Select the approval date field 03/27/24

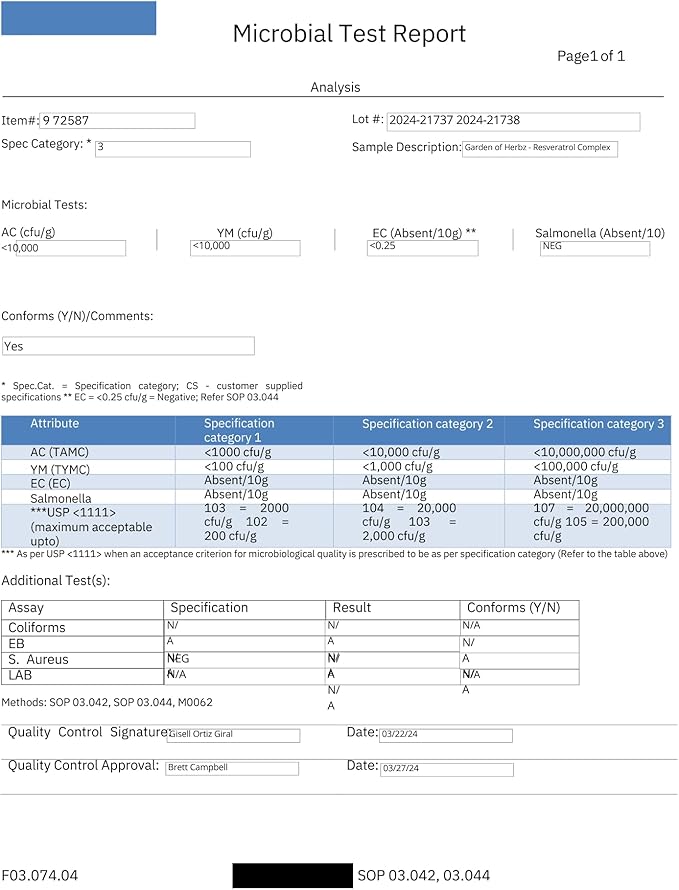pyautogui.click(x=446, y=769)
